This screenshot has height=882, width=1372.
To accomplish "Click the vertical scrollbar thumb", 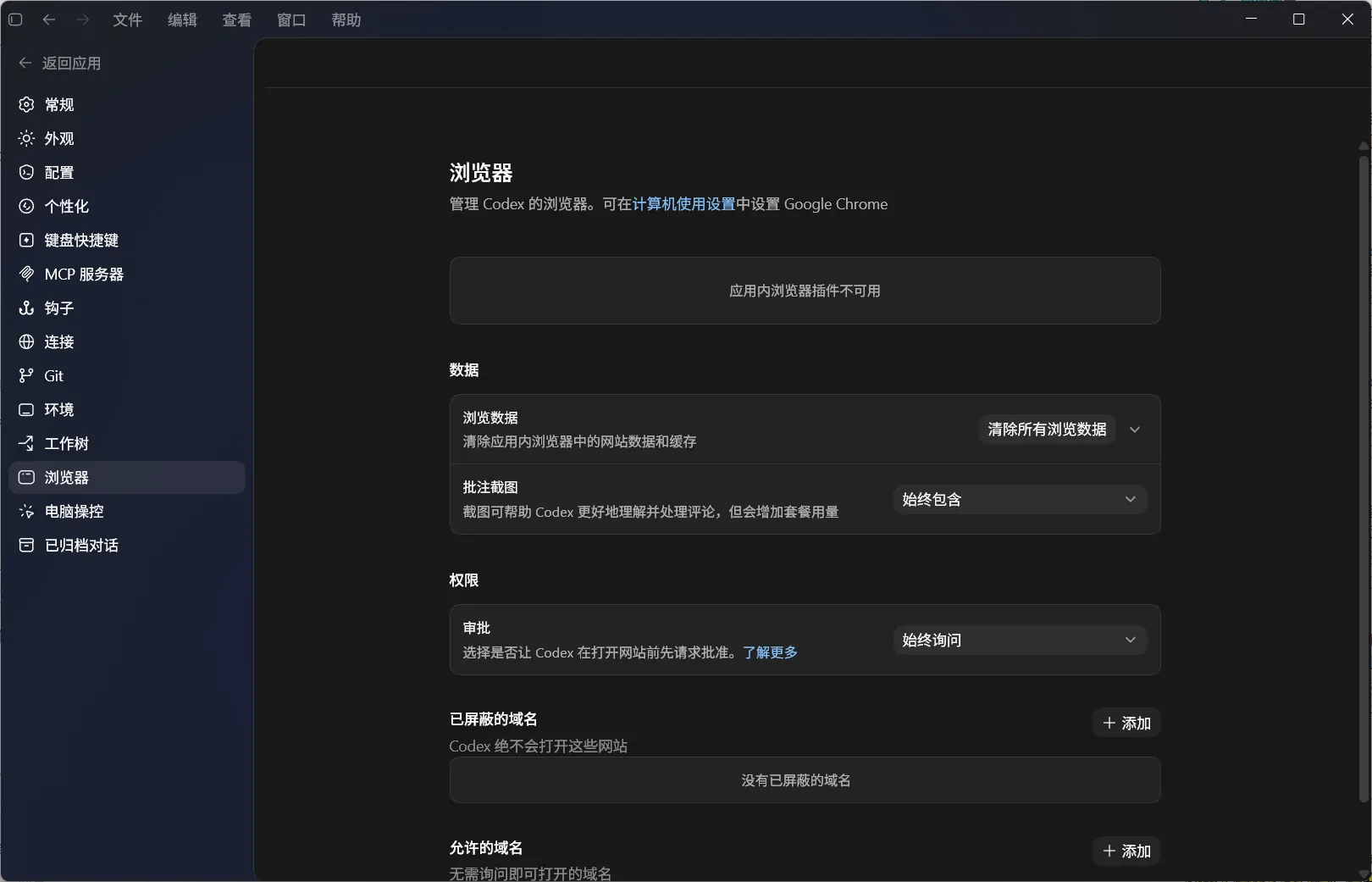I will click(1364, 479).
